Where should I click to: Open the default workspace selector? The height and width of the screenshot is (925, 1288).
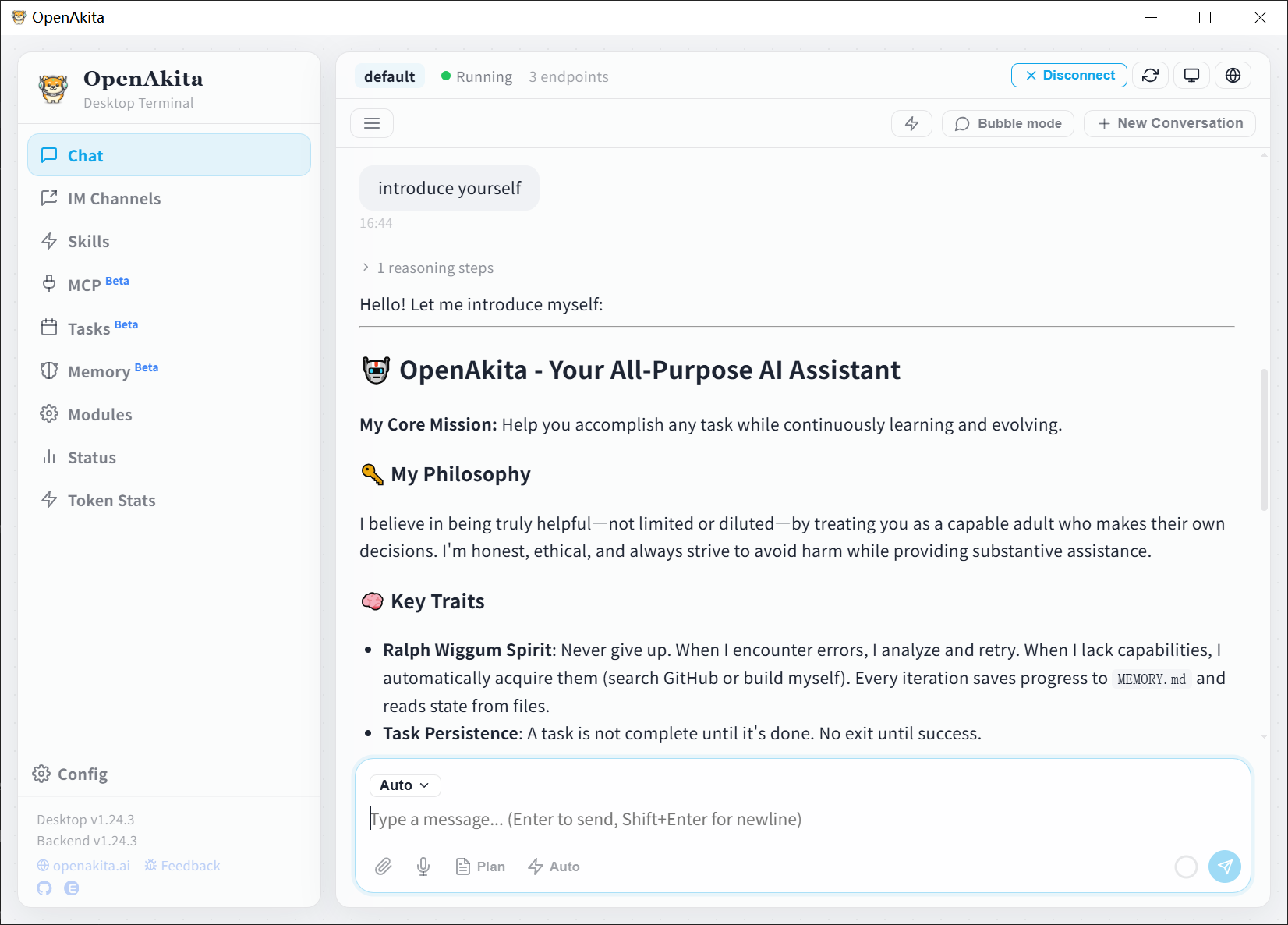click(389, 76)
